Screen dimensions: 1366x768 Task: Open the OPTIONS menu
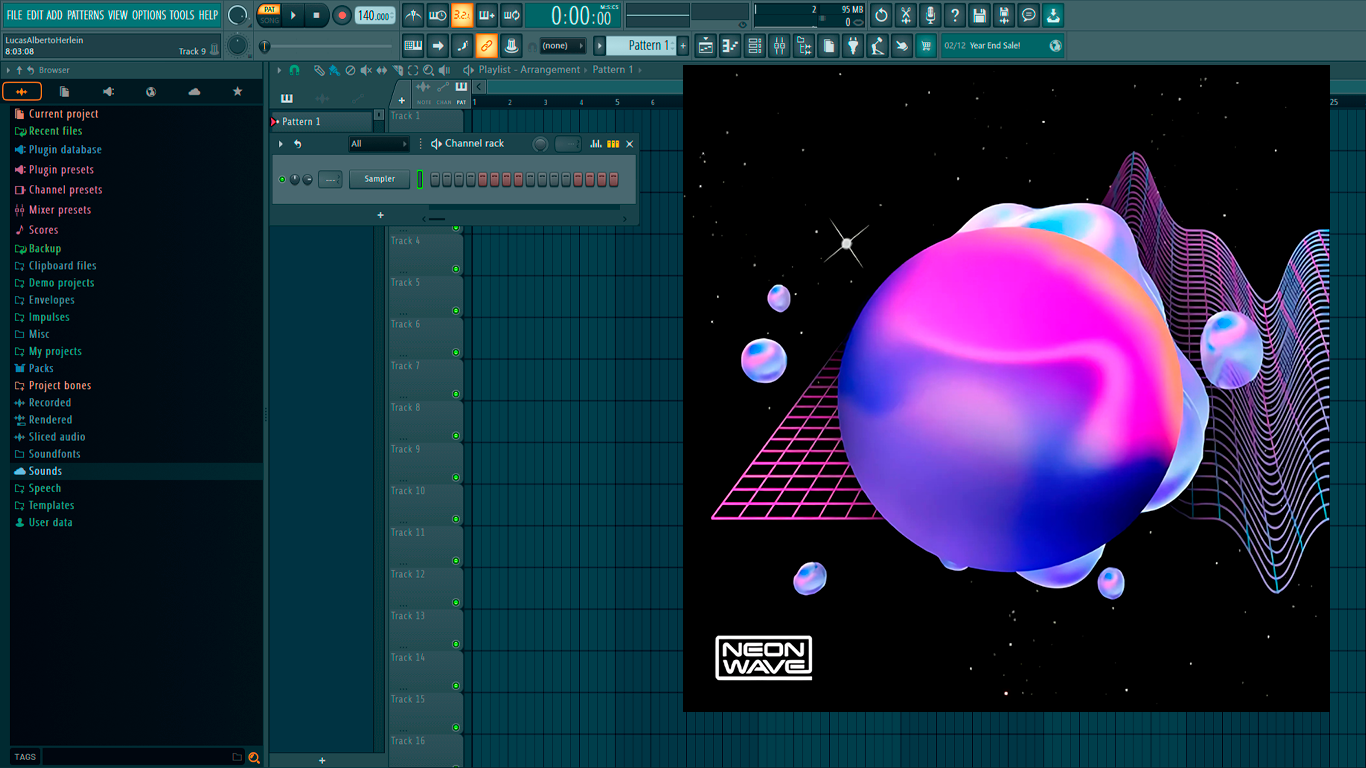point(149,15)
